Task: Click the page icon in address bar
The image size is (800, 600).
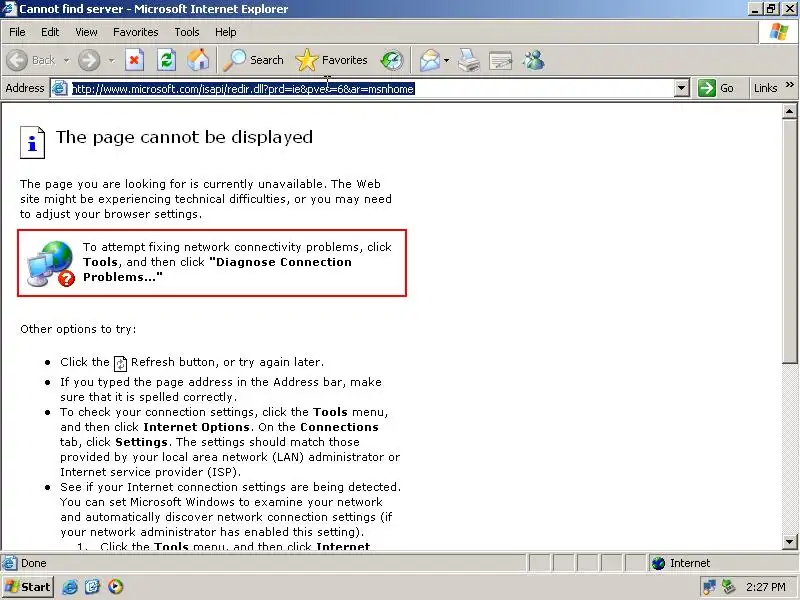Action: click(x=60, y=88)
